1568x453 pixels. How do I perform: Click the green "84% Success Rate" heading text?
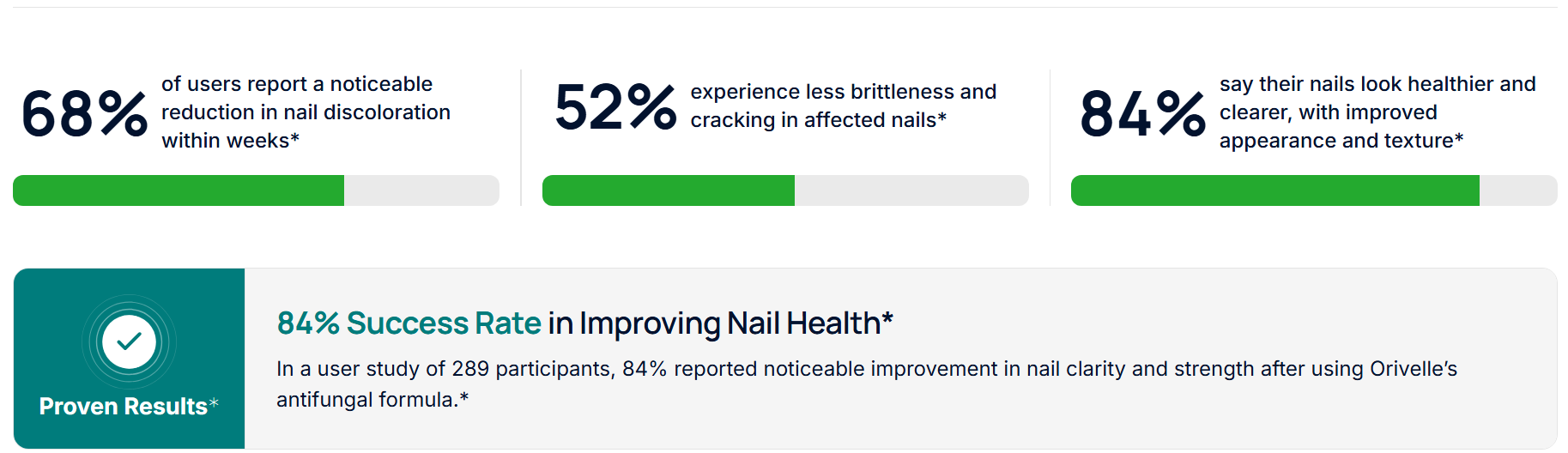(409, 323)
